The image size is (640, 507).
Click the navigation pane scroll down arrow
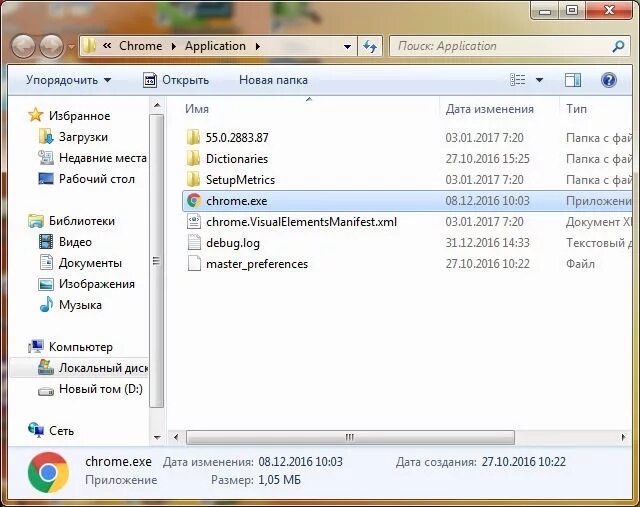tap(157, 438)
